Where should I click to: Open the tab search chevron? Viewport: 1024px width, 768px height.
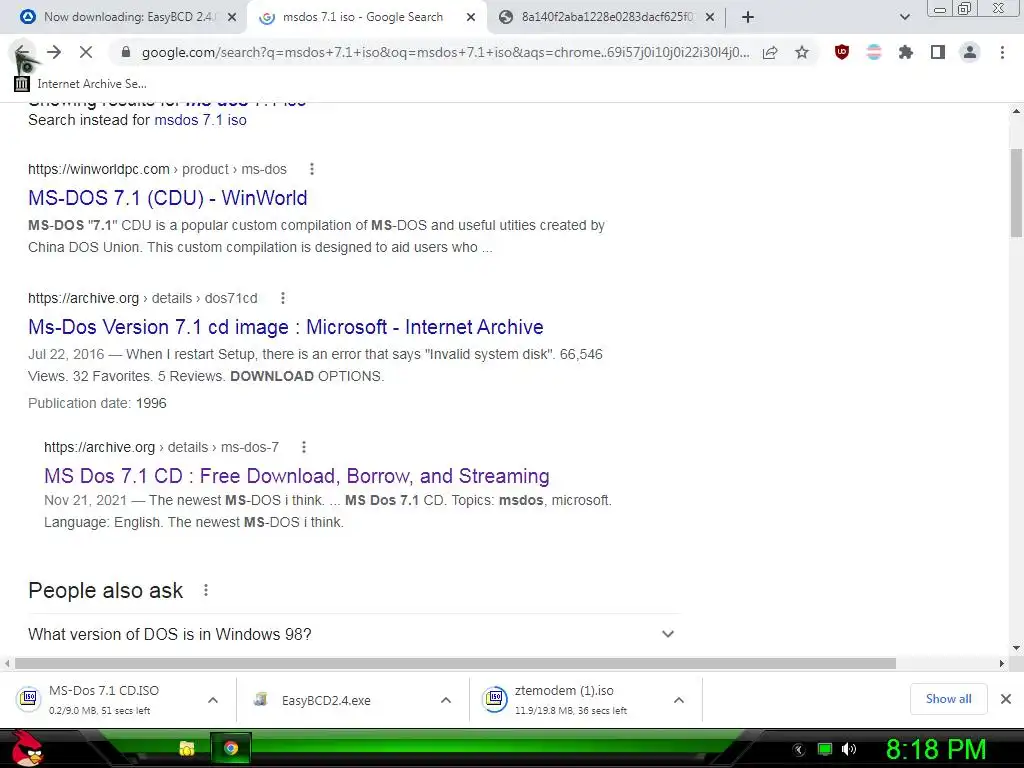tap(904, 18)
